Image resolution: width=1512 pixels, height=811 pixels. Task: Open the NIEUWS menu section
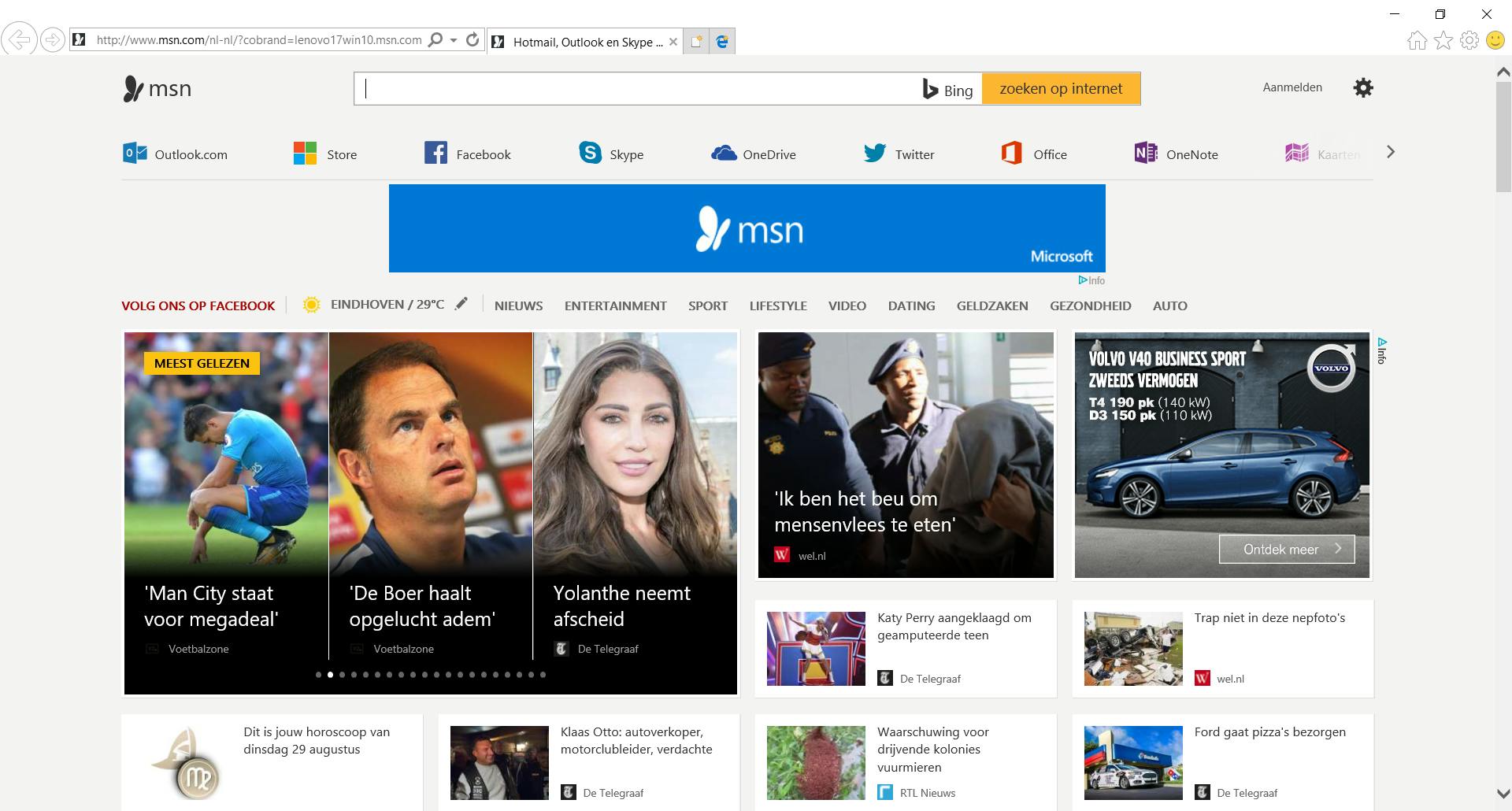pos(519,306)
